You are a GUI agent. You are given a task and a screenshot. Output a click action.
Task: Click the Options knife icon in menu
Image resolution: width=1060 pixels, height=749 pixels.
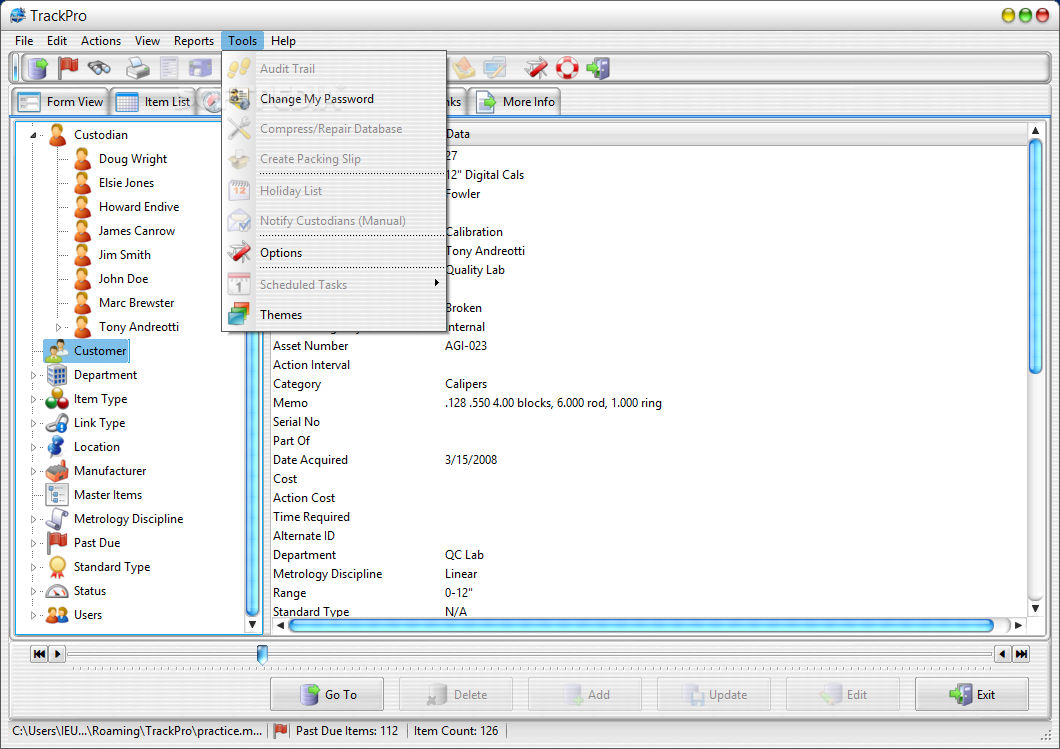coord(239,253)
